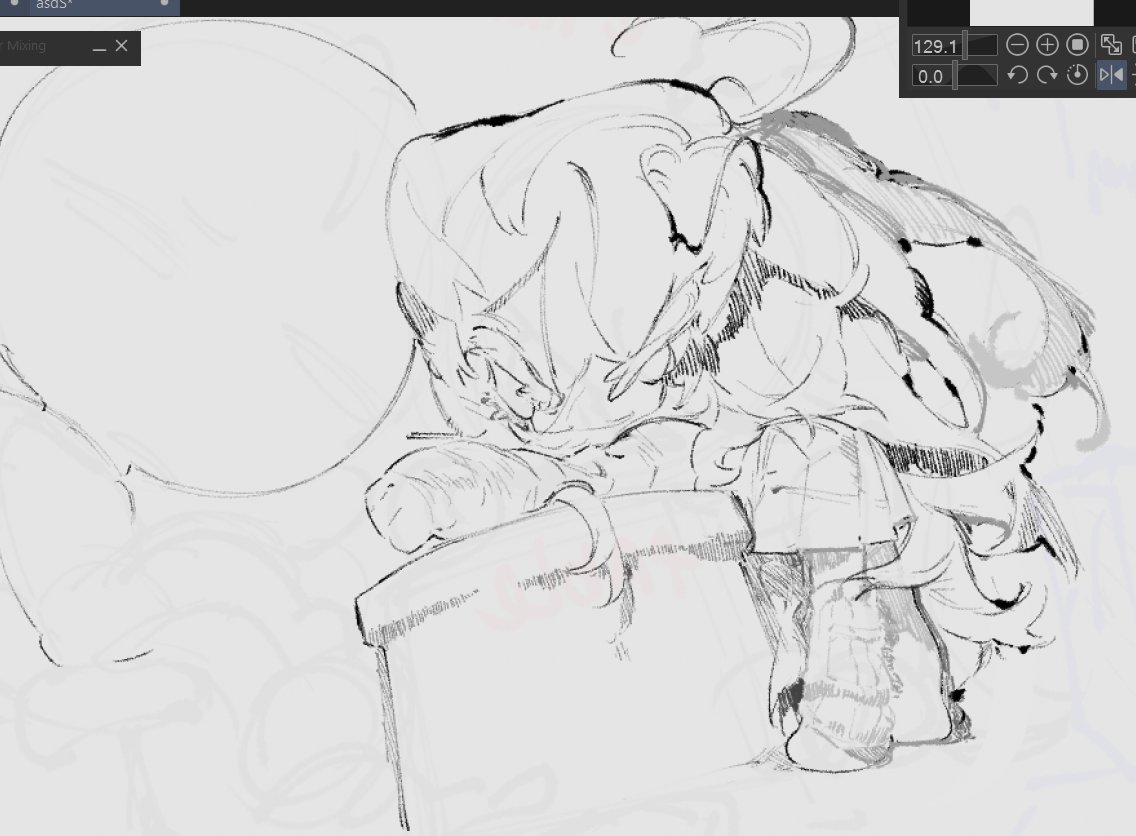Rotate the canvas left (counterclockwise)
This screenshot has width=1136, height=836.
(x=1017, y=75)
